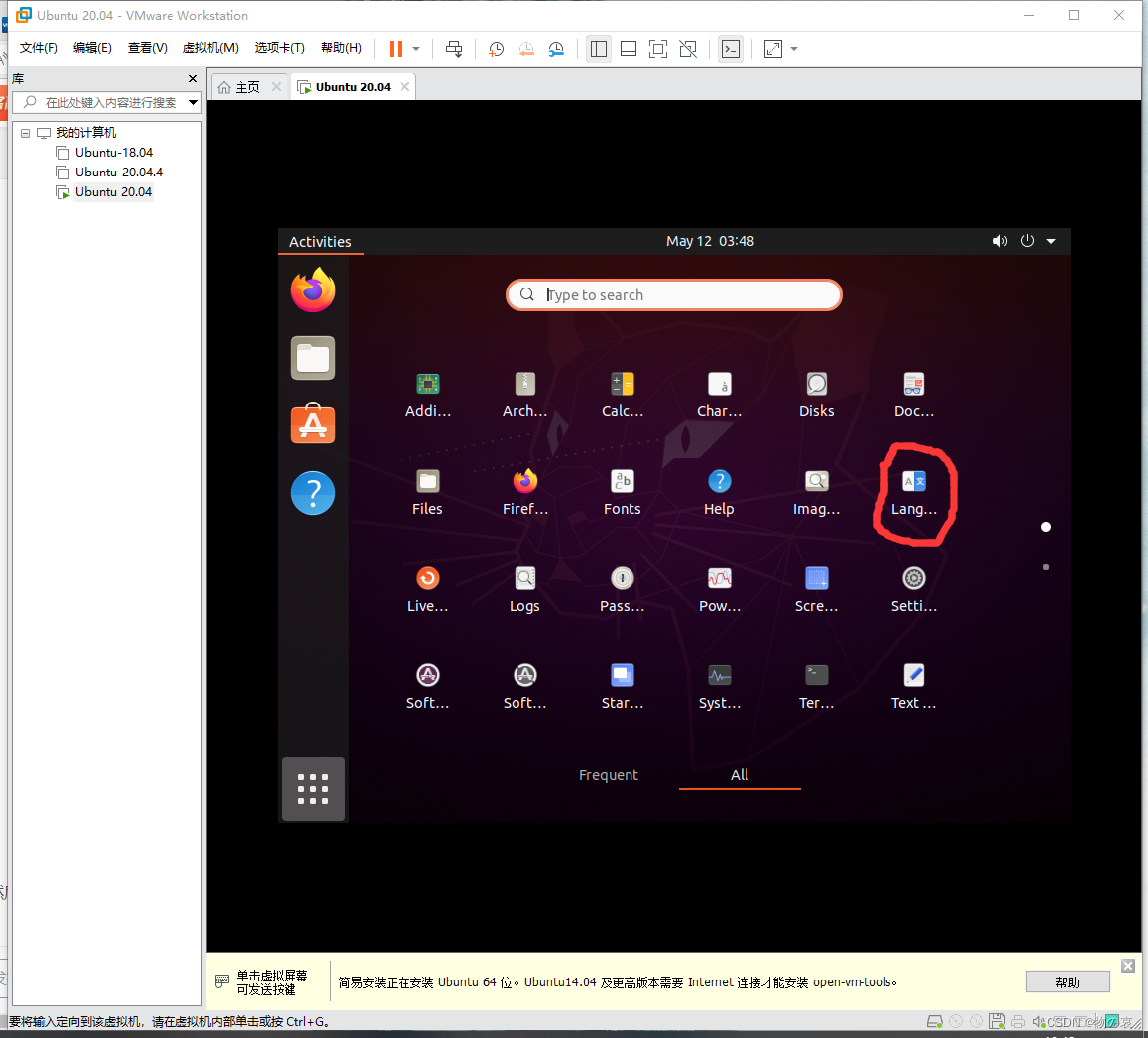Screen dimensions: 1148x1038
Task: Click Firefox in the Ubuntu dock
Action: coord(313,289)
